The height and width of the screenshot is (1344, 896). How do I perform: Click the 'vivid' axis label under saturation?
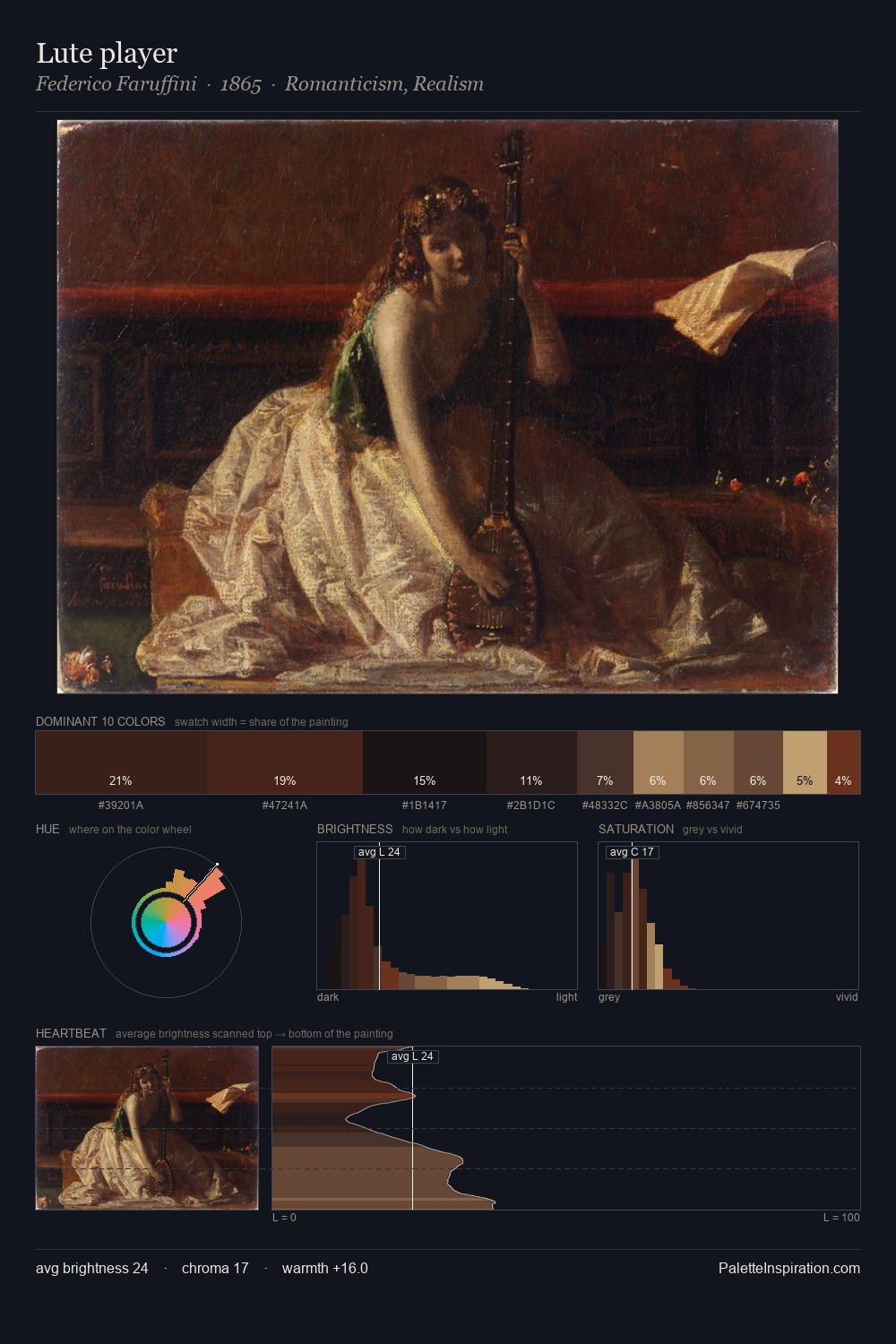pos(847,997)
